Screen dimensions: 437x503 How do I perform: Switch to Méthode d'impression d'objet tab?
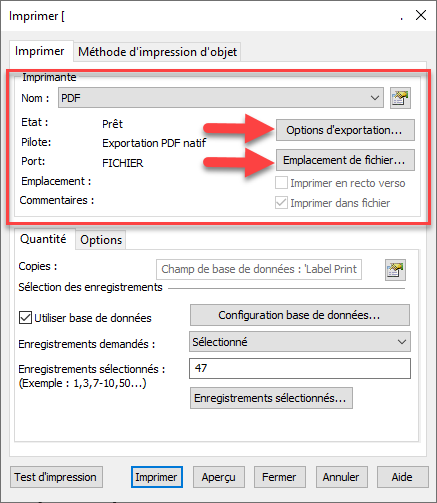pyautogui.click(x=157, y=52)
